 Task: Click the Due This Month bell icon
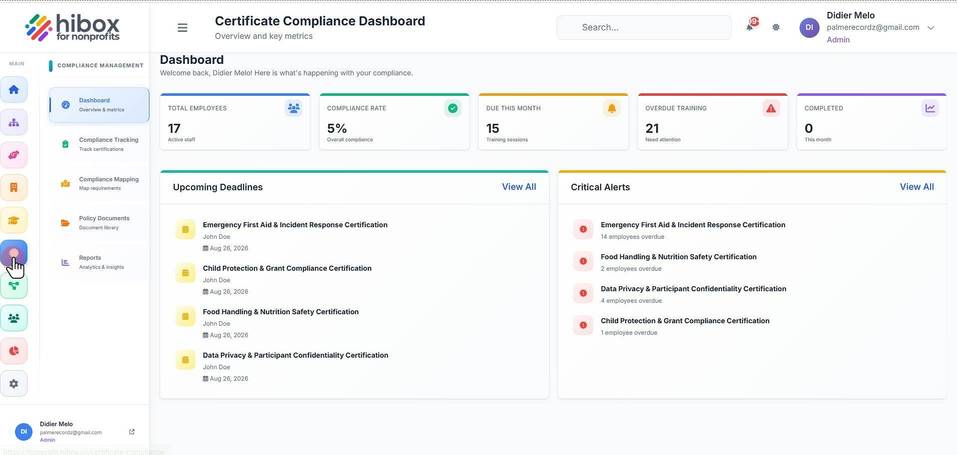612,108
